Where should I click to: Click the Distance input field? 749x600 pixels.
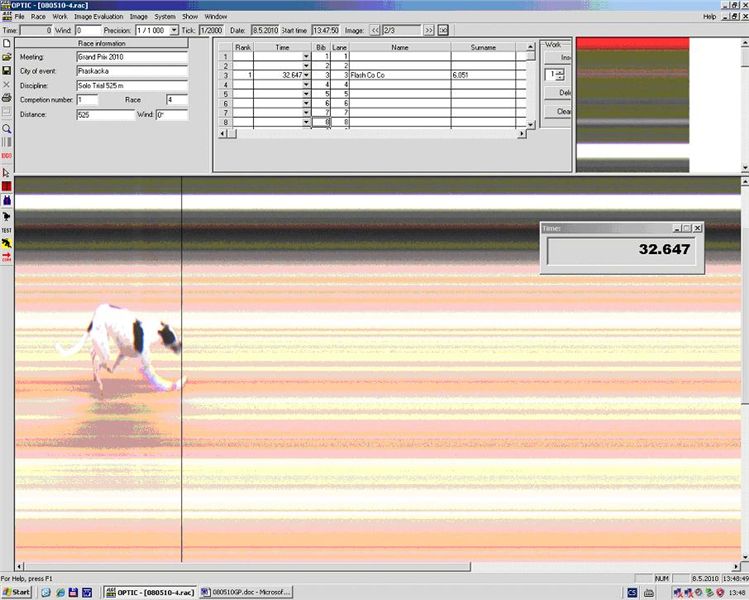click(106, 115)
